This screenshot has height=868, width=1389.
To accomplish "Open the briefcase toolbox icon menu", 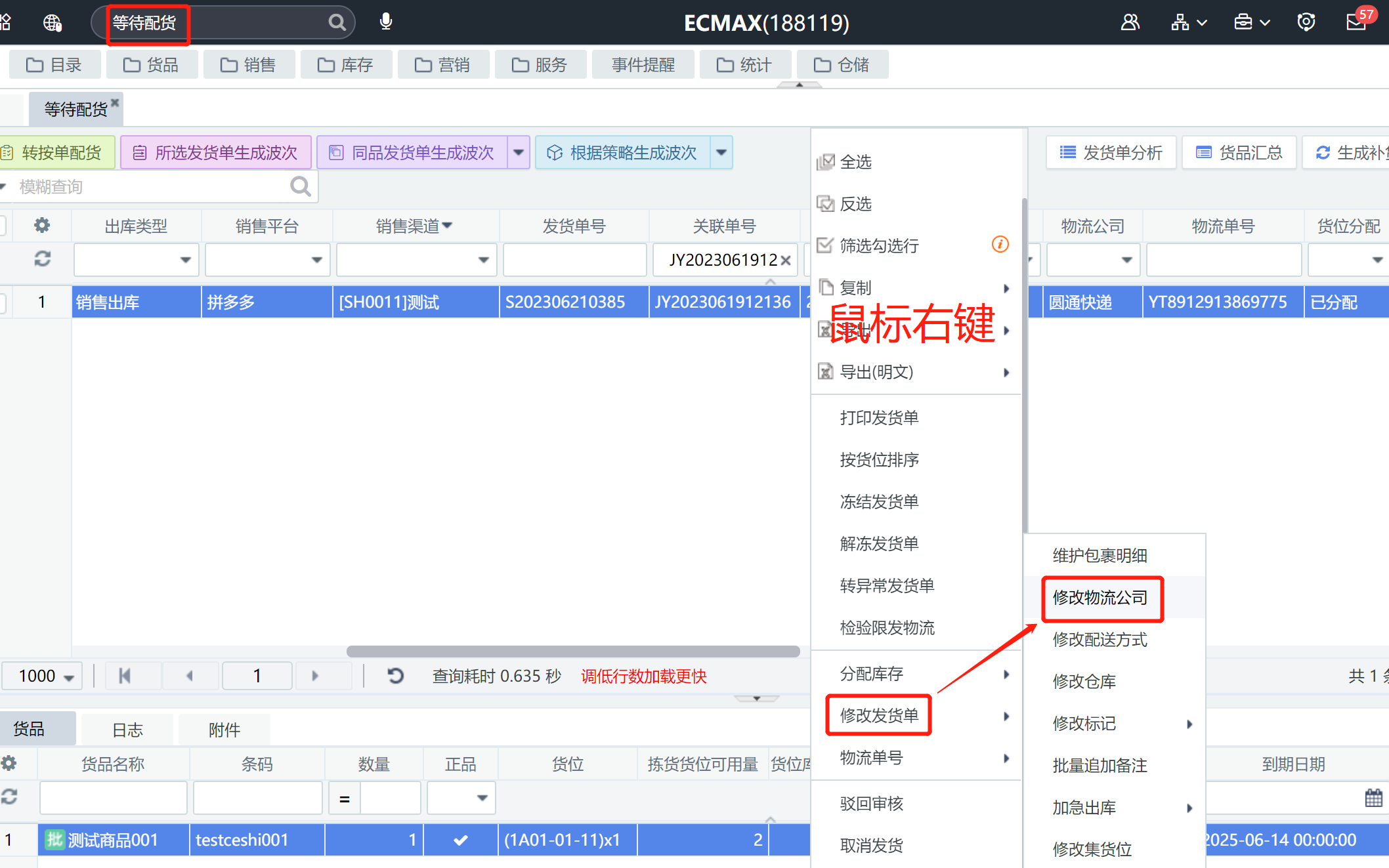I will (1251, 22).
